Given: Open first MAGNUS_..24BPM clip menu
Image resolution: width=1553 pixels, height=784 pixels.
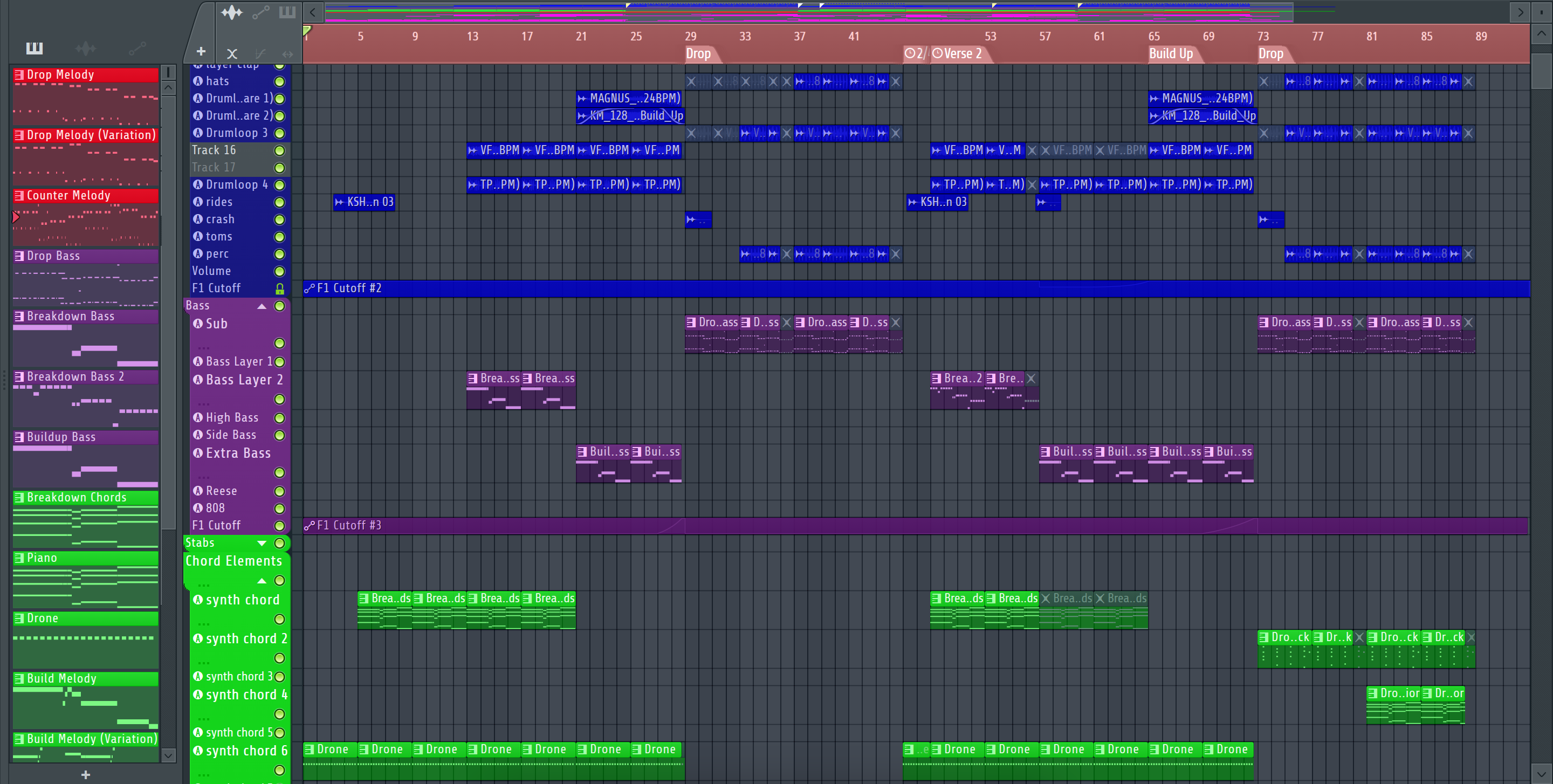Looking at the screenshot, I should pyautogui.click(x=582, y=98).
